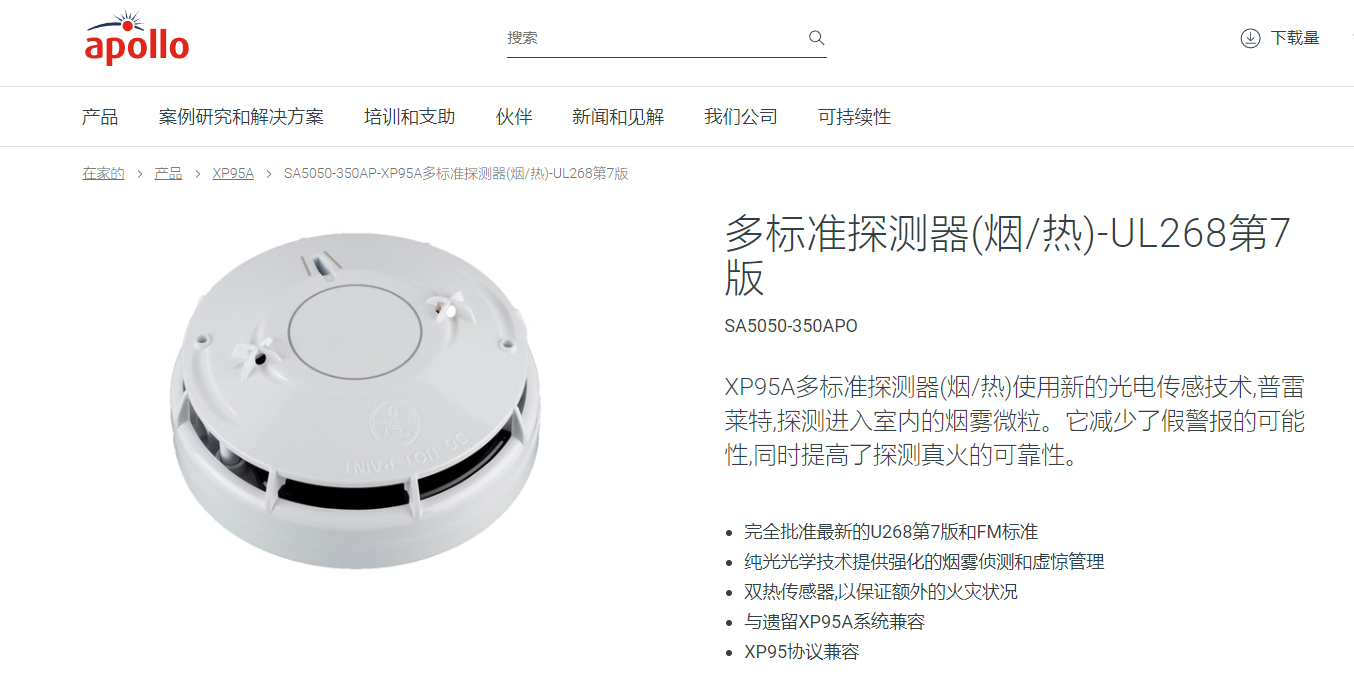1354x692 pixels.
Task: Open the 下载量 link
Action: [1295, 38]
